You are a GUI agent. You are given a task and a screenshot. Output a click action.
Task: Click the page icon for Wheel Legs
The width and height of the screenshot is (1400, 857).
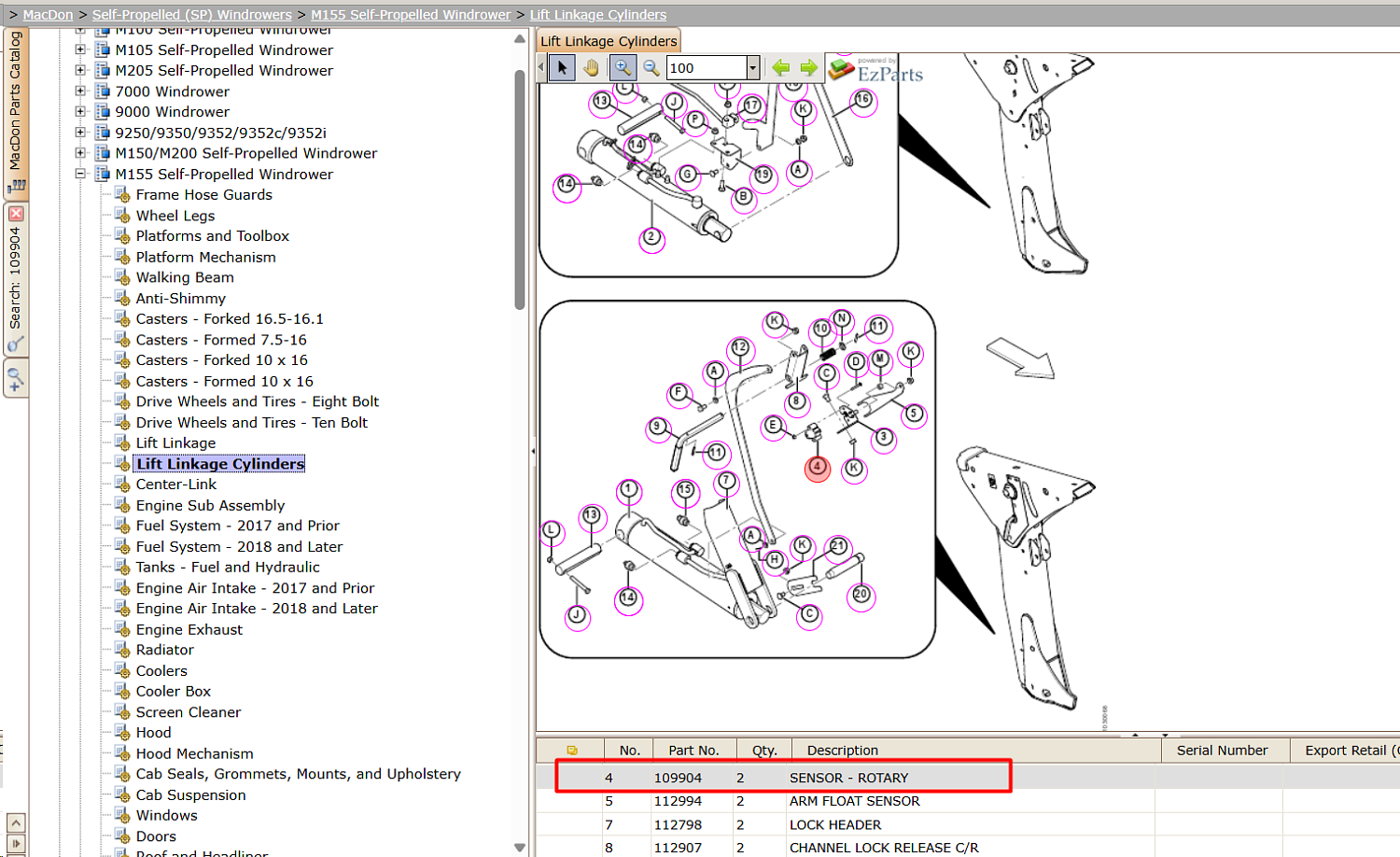coord(122,216)
